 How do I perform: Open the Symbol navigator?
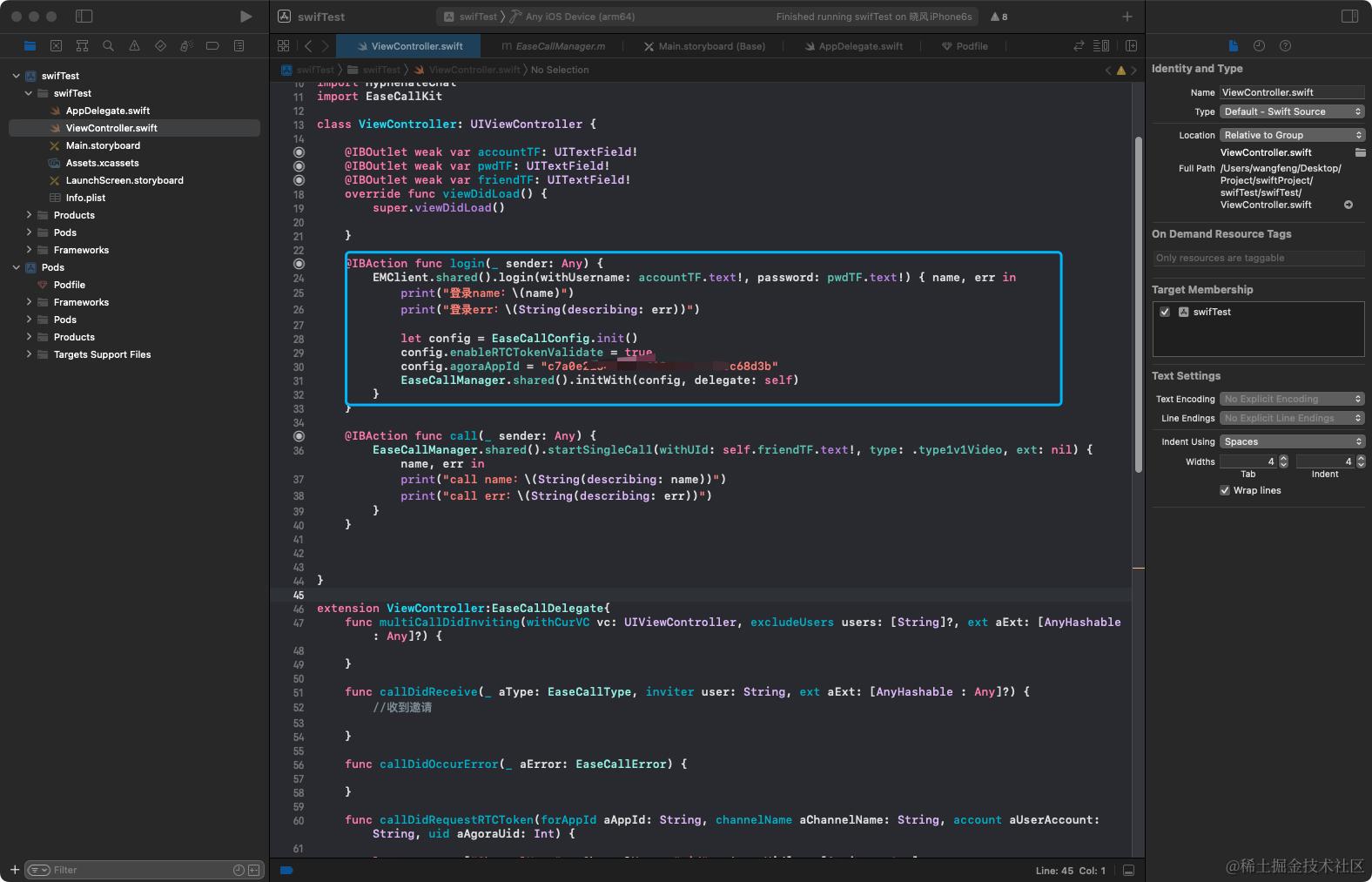(82, 46)
